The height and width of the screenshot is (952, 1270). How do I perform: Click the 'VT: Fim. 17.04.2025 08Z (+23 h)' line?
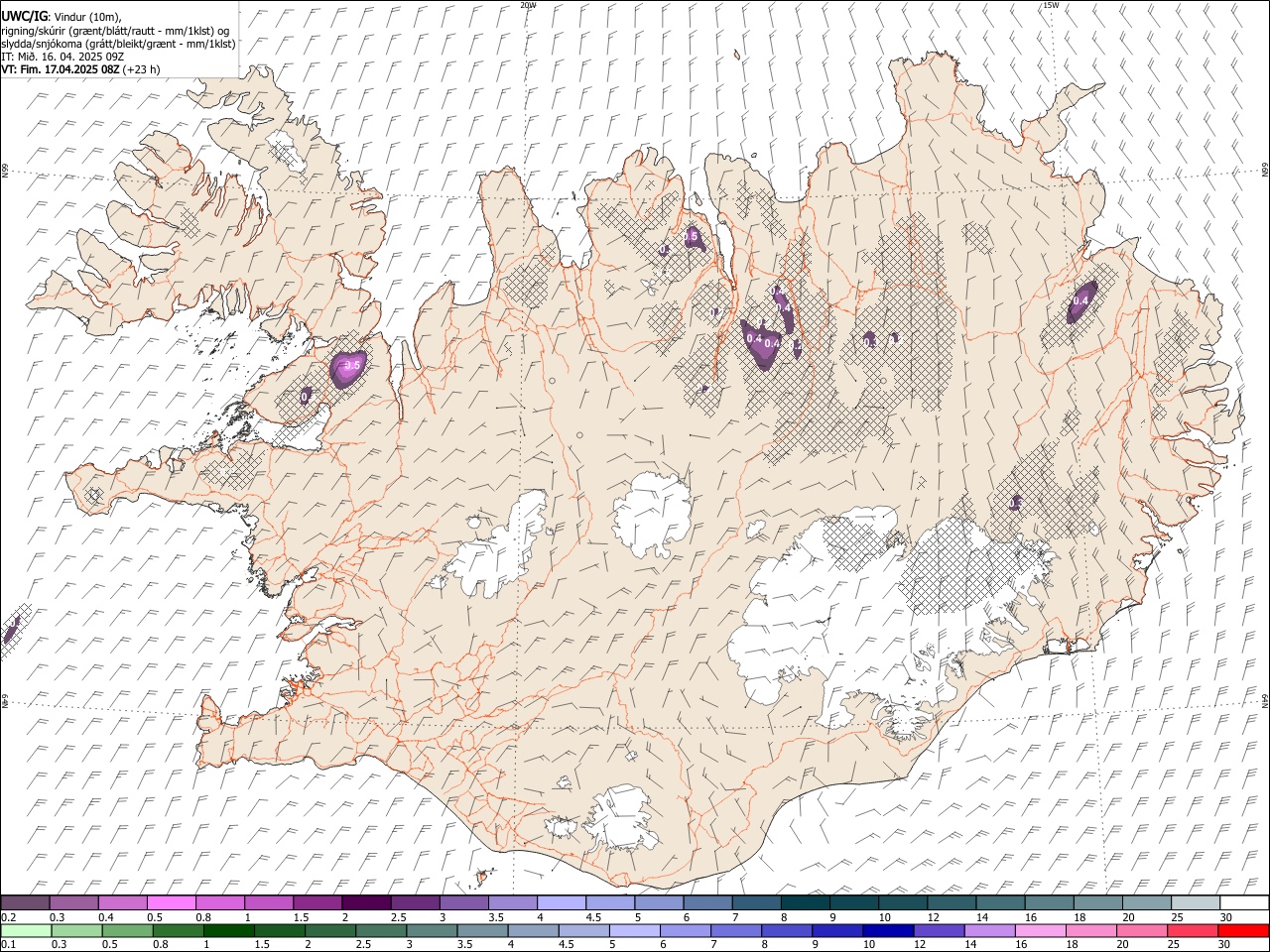coord(80,69)
